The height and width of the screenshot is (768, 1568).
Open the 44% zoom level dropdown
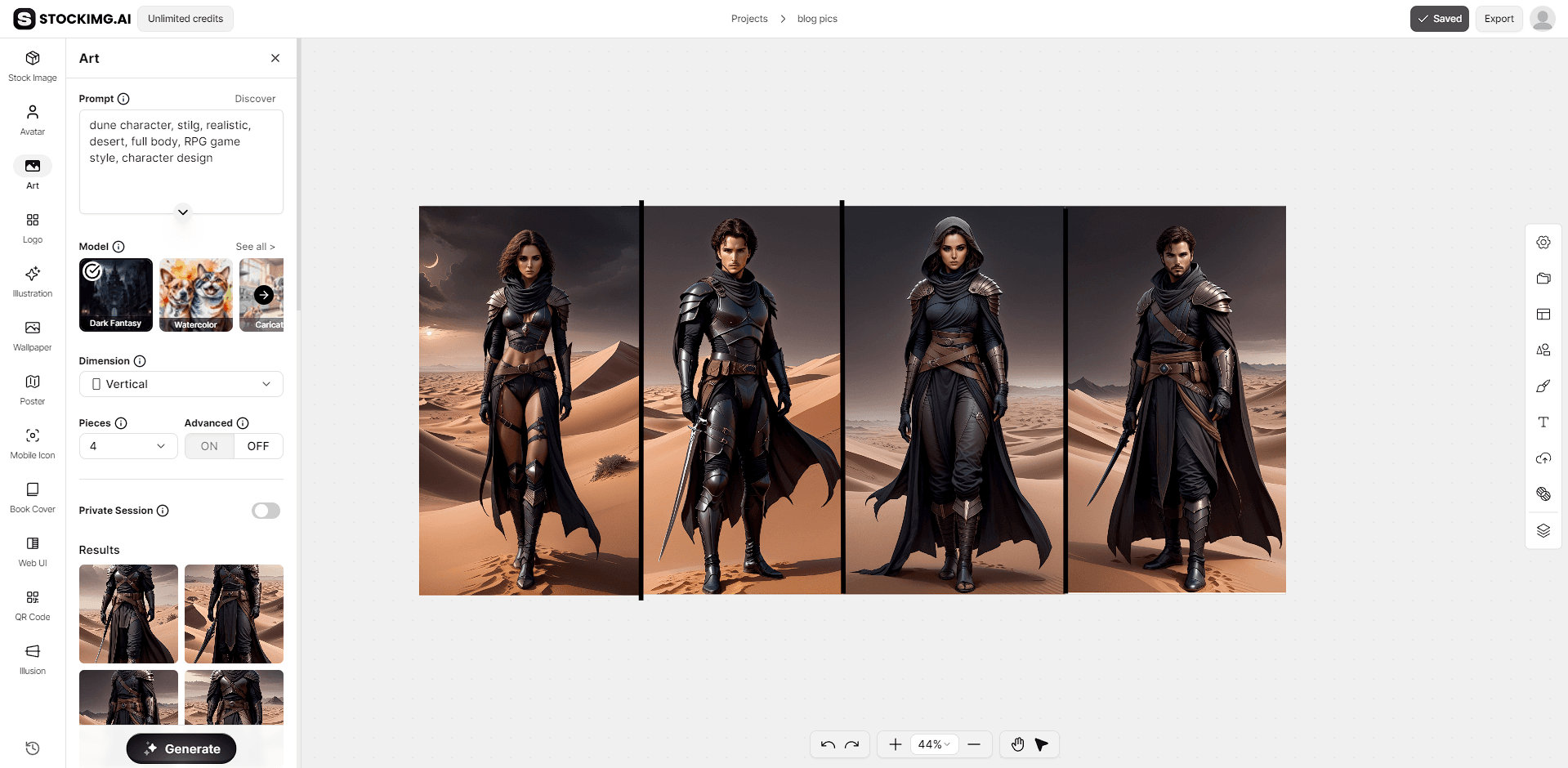(934, 744)
